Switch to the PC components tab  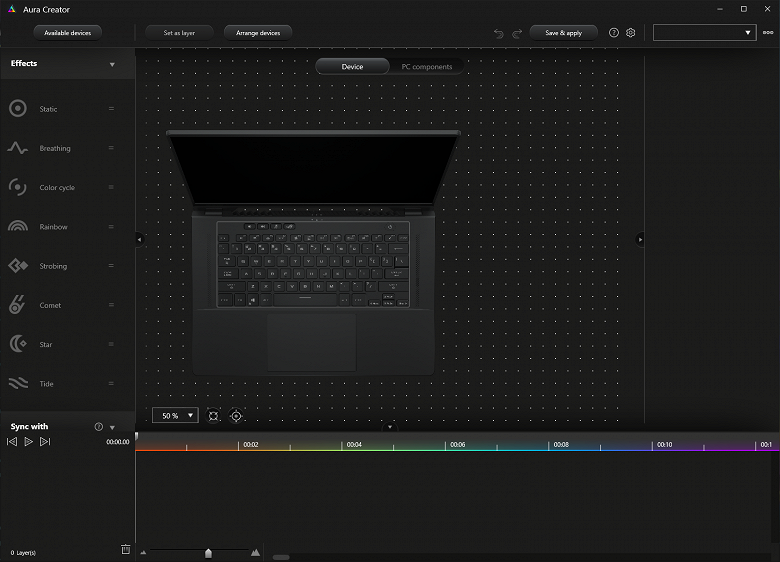427,67
